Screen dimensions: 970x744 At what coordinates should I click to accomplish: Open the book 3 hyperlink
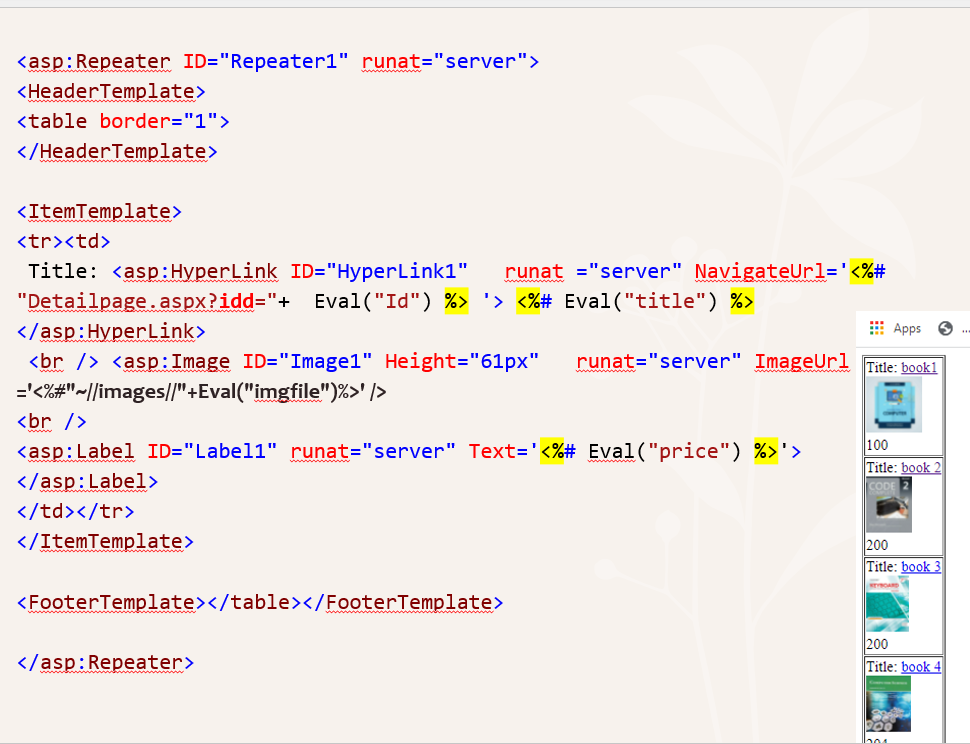[x=921, y=566]
